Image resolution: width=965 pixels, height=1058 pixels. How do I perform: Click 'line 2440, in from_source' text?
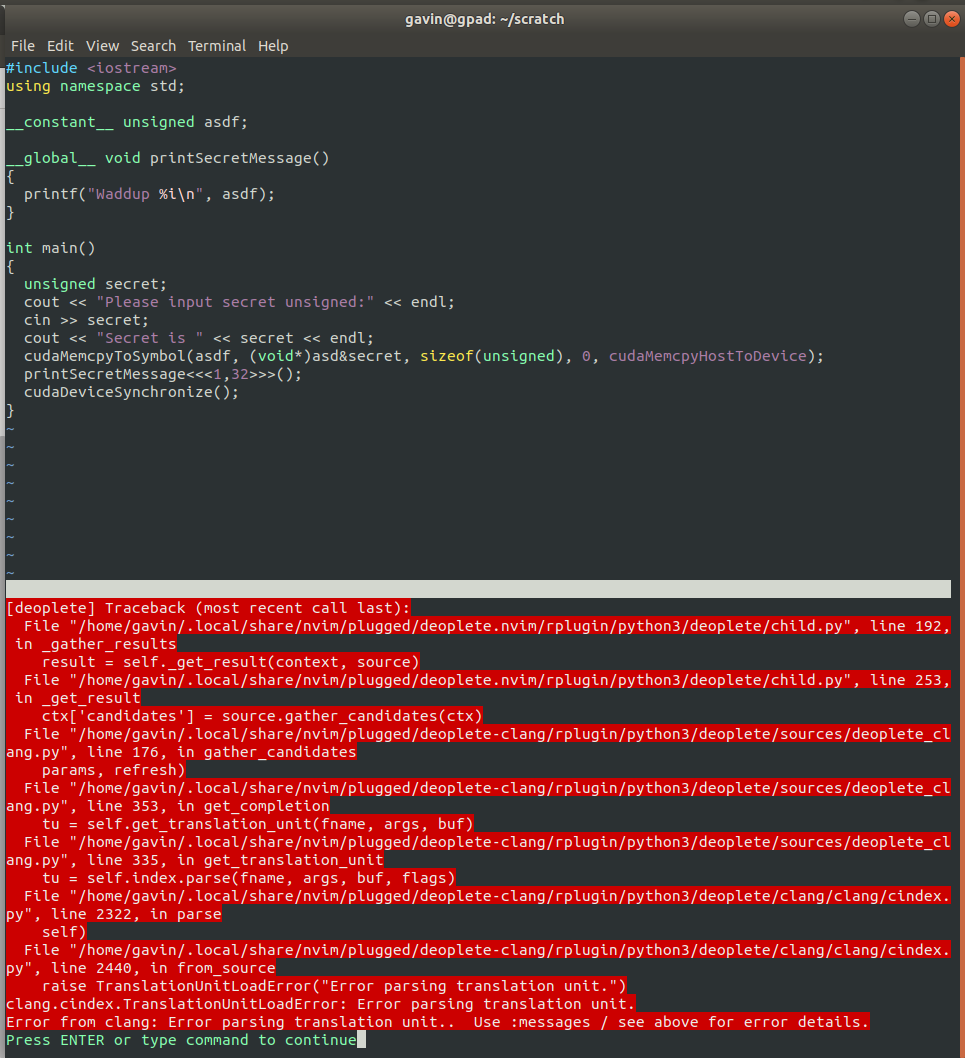(163, 968)
